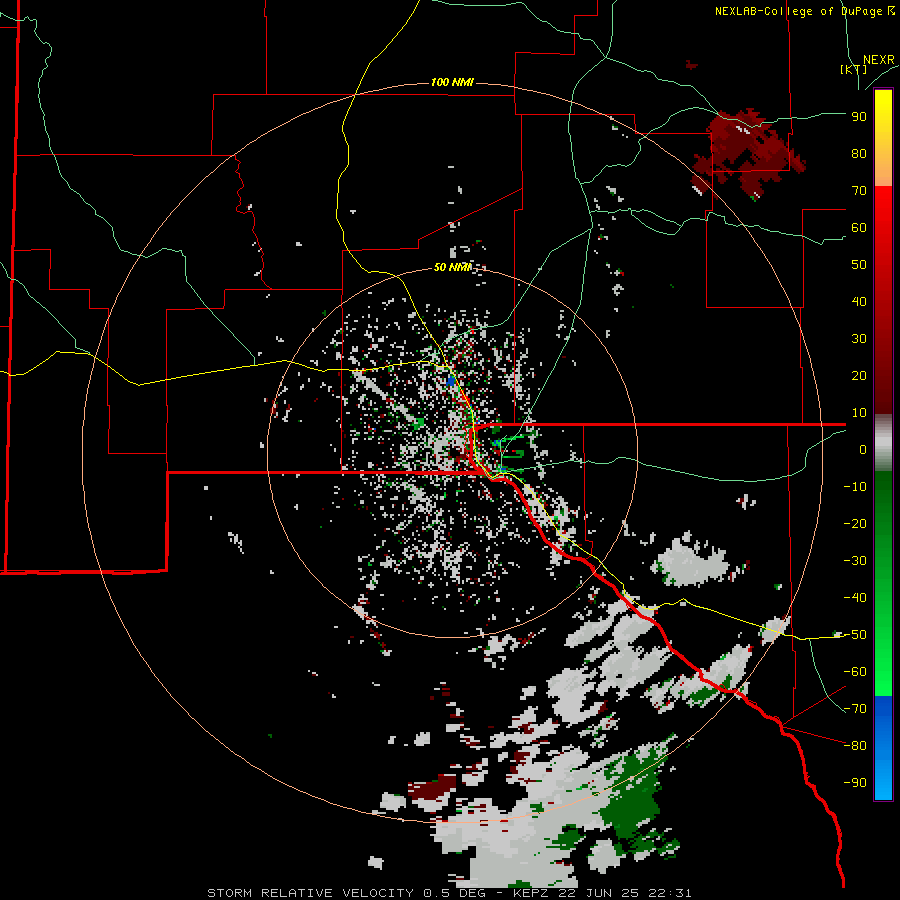Image resolution: width=900 pixels, height=900 pixels.
Task: Select the -50 value on velocity scale
Action: click(x=855, y=635)
